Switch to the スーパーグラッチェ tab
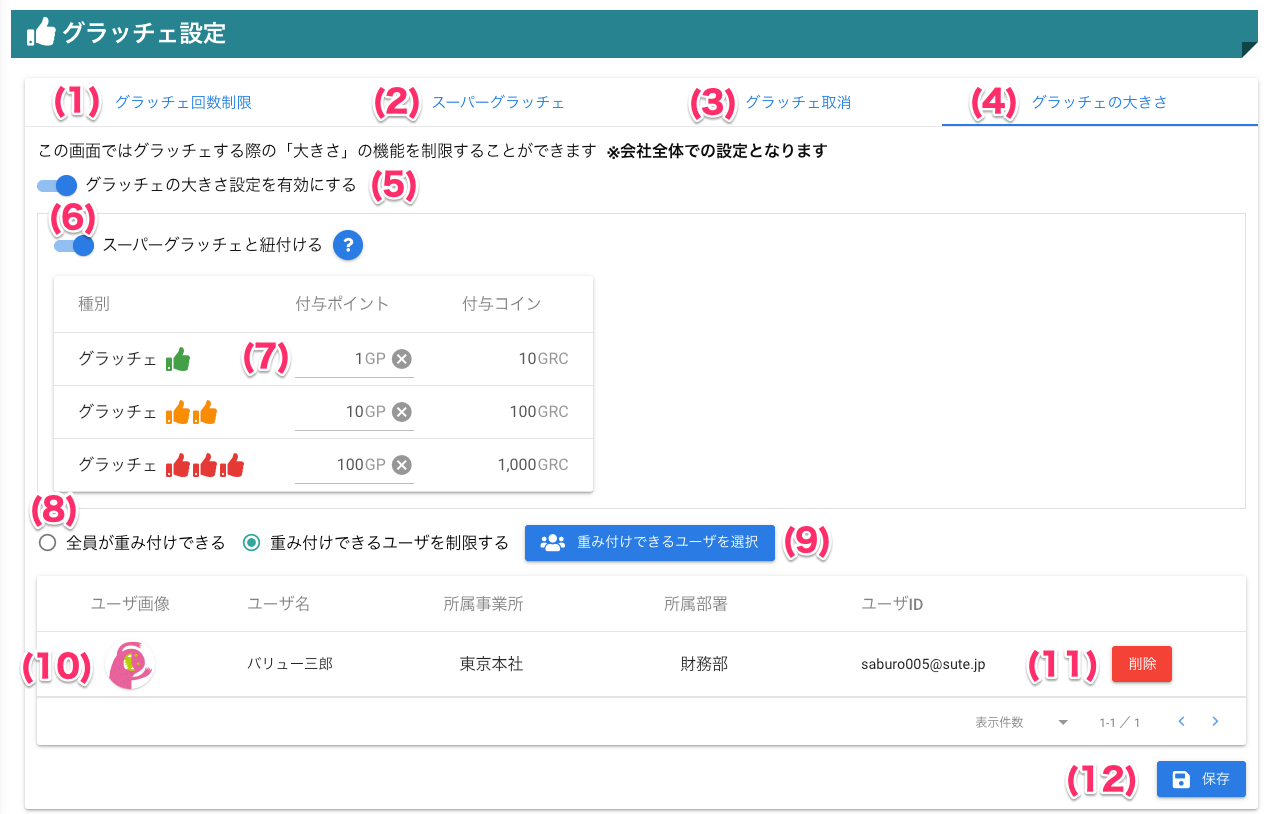Screen dimensions: 1272x814 point(498,102)
